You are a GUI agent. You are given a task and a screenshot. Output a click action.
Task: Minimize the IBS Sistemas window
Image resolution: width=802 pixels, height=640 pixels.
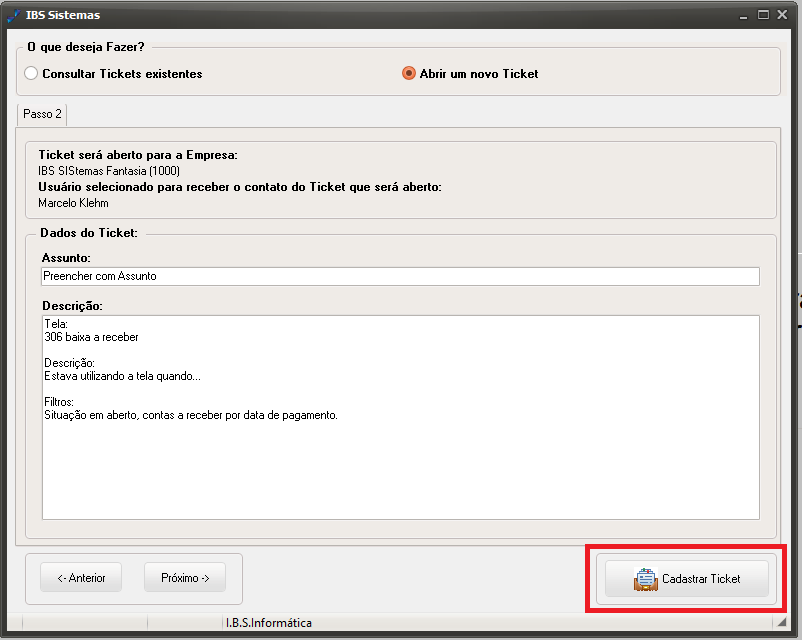coord(743,16)
